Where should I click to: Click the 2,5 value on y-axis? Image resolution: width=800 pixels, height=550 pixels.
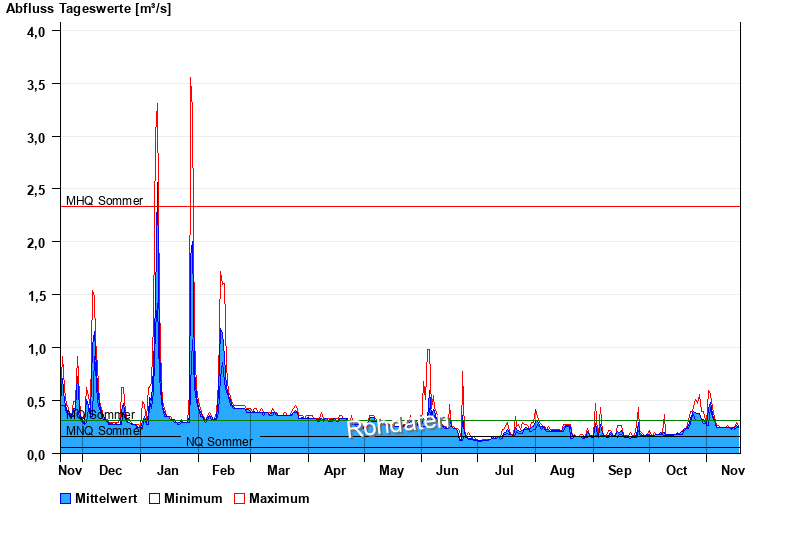pyautogui.click(x=36, y=190)
